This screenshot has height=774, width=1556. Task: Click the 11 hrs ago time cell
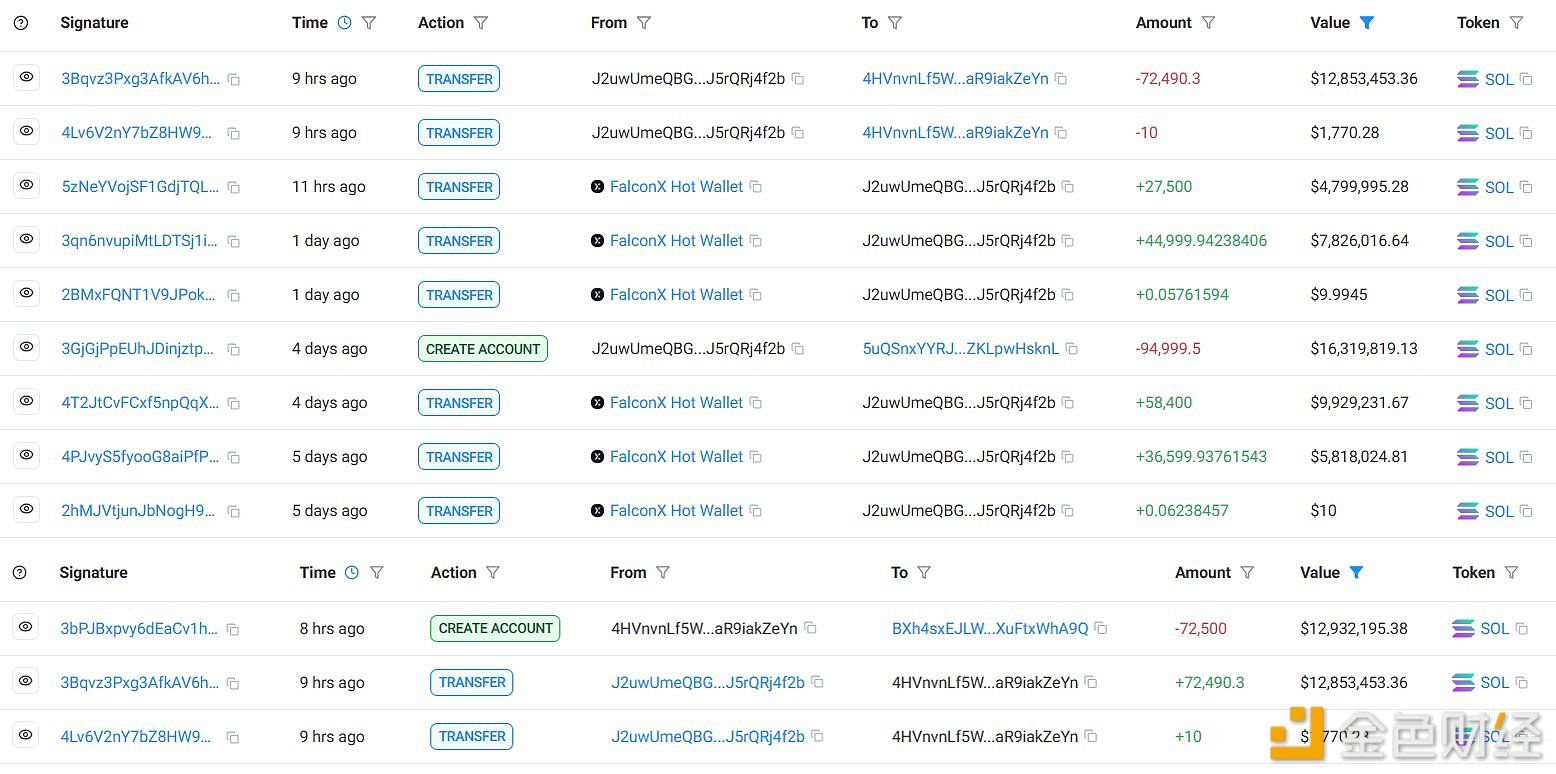329,187
